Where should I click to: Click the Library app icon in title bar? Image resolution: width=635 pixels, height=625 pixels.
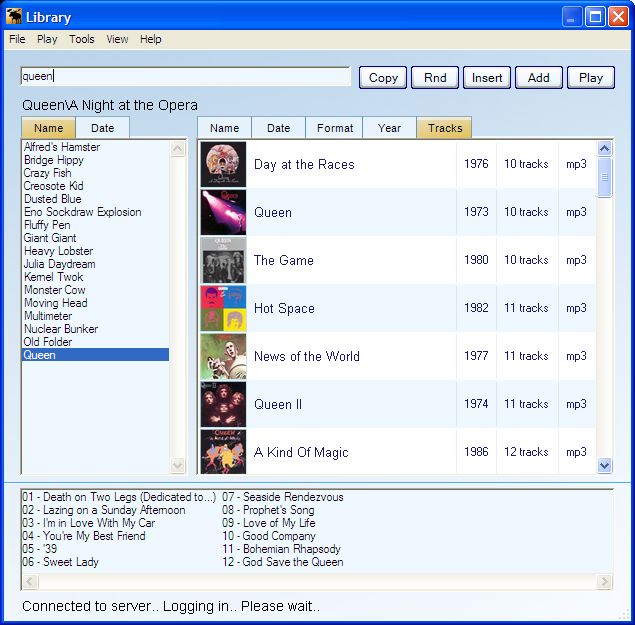tap(14, 17)
